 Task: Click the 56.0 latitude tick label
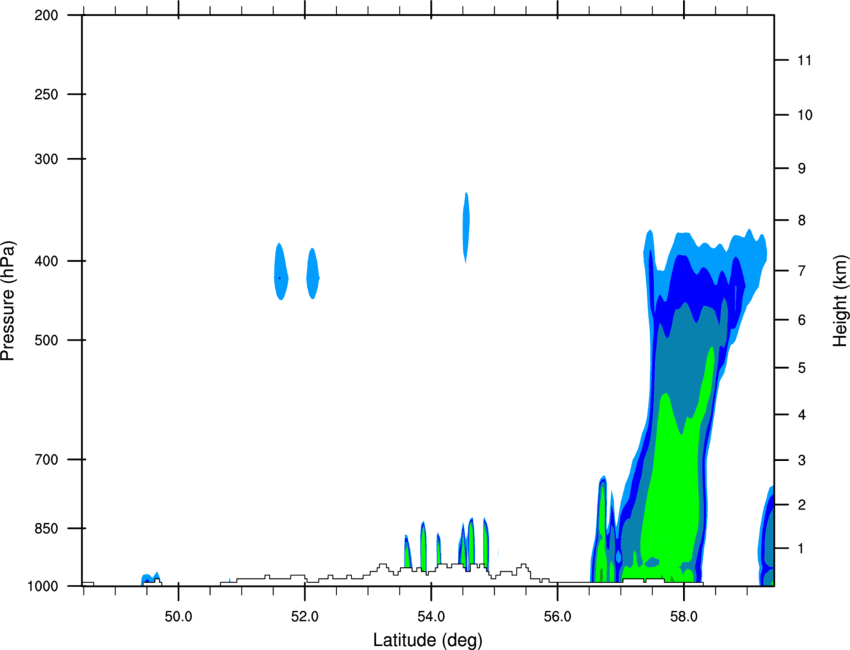click(558, 617)
